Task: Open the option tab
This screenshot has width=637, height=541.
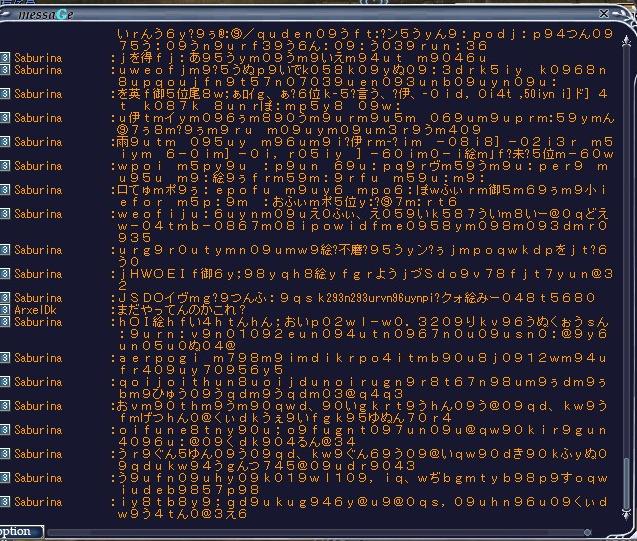Action: pos(16,532)
